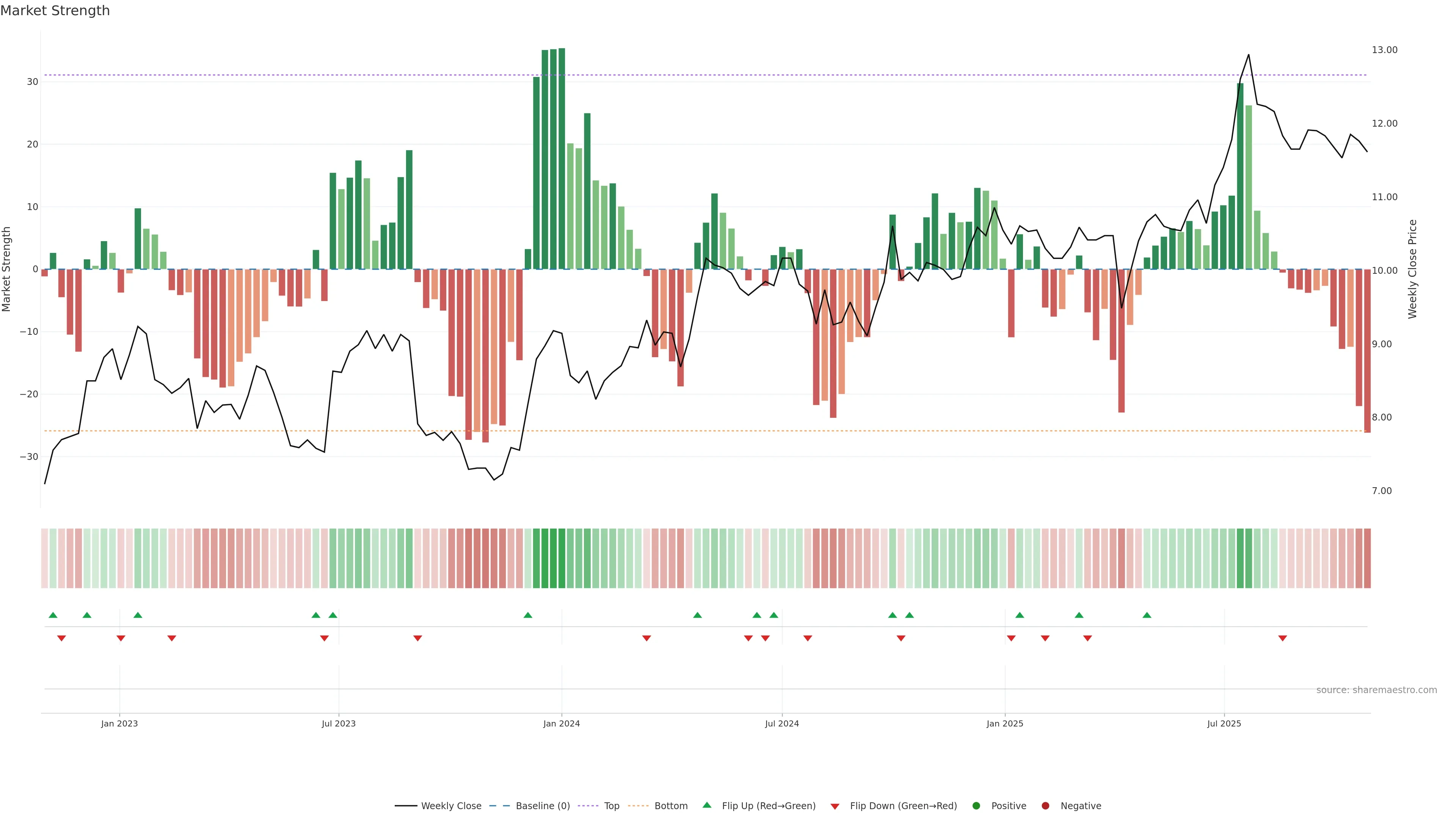The image size is (1456, 819).
Task: Click the purple Top legend dotted line
Action: (588, 805)
